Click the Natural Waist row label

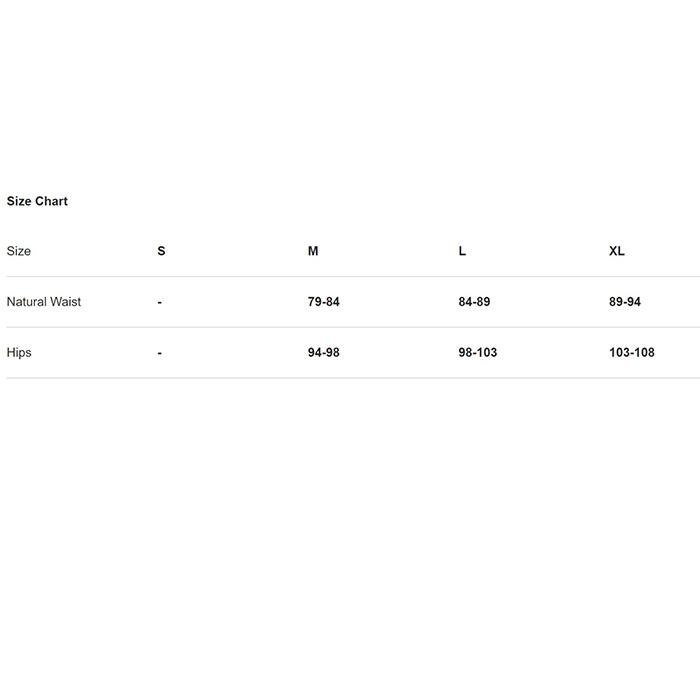pos(44,302)
